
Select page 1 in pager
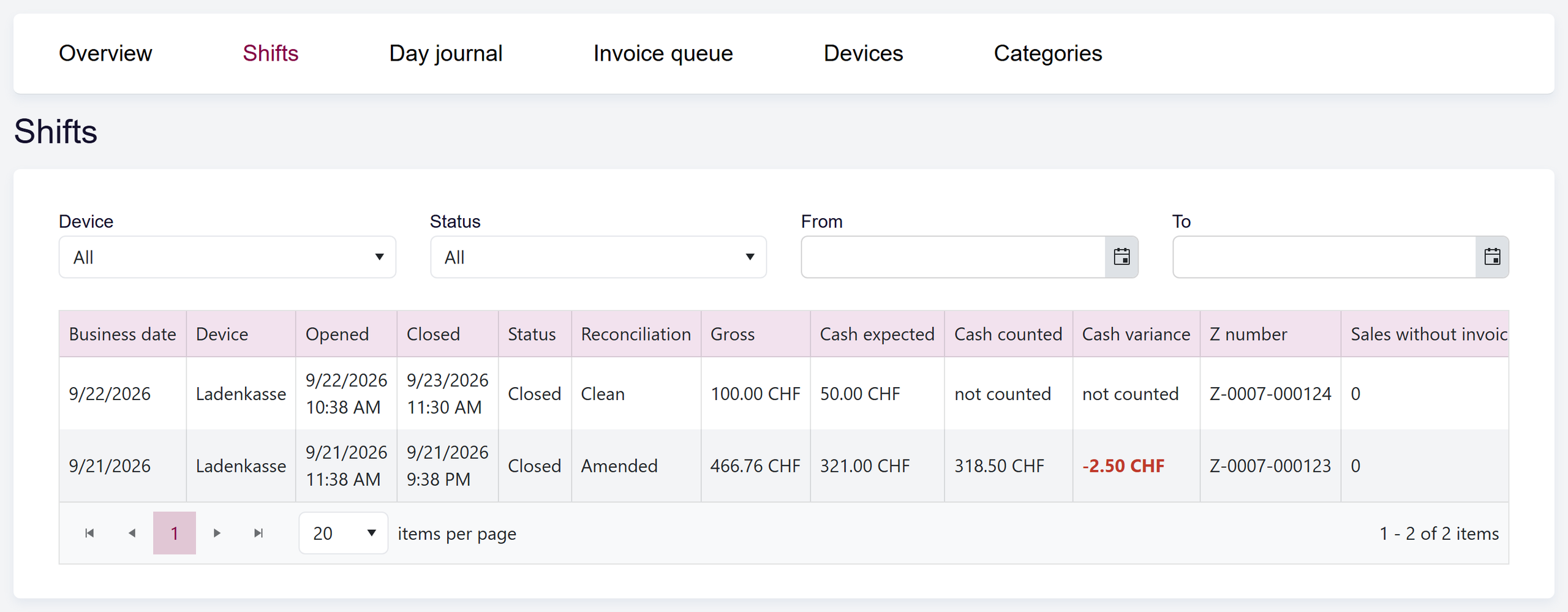pos(175,533)
